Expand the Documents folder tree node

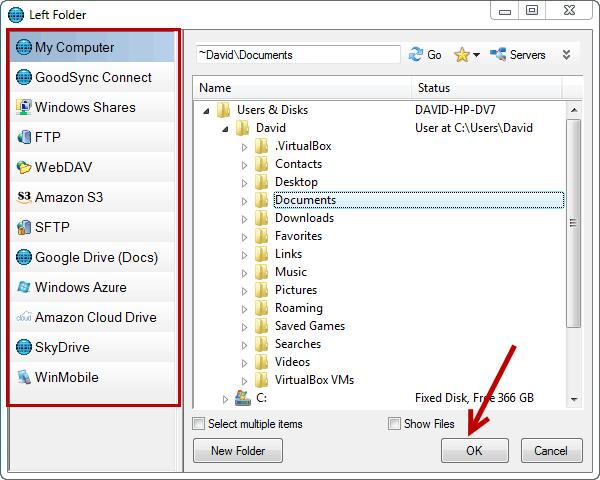245,201
